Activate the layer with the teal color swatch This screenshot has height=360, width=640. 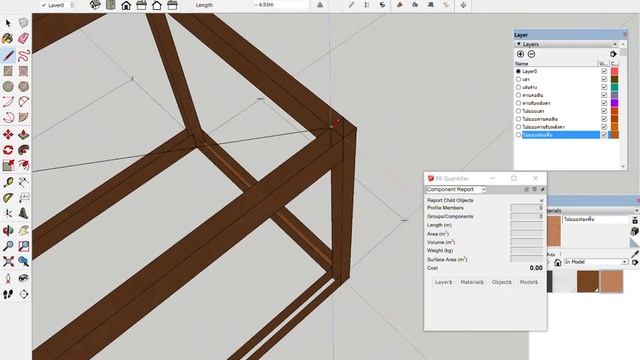click(518, 87)
